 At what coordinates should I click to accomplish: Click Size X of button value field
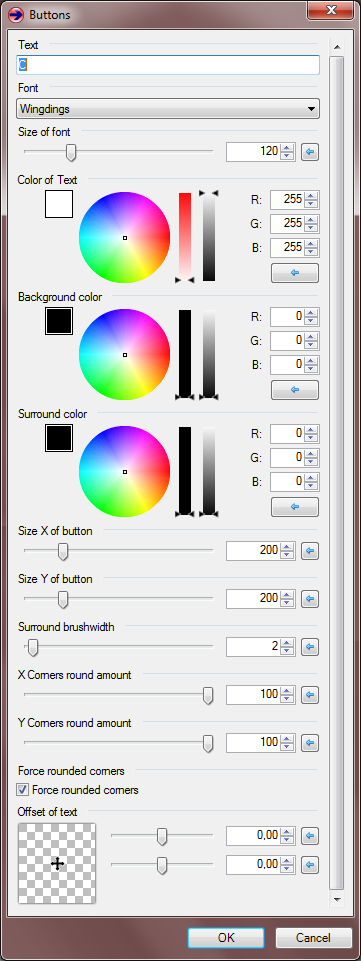[254, 551]
